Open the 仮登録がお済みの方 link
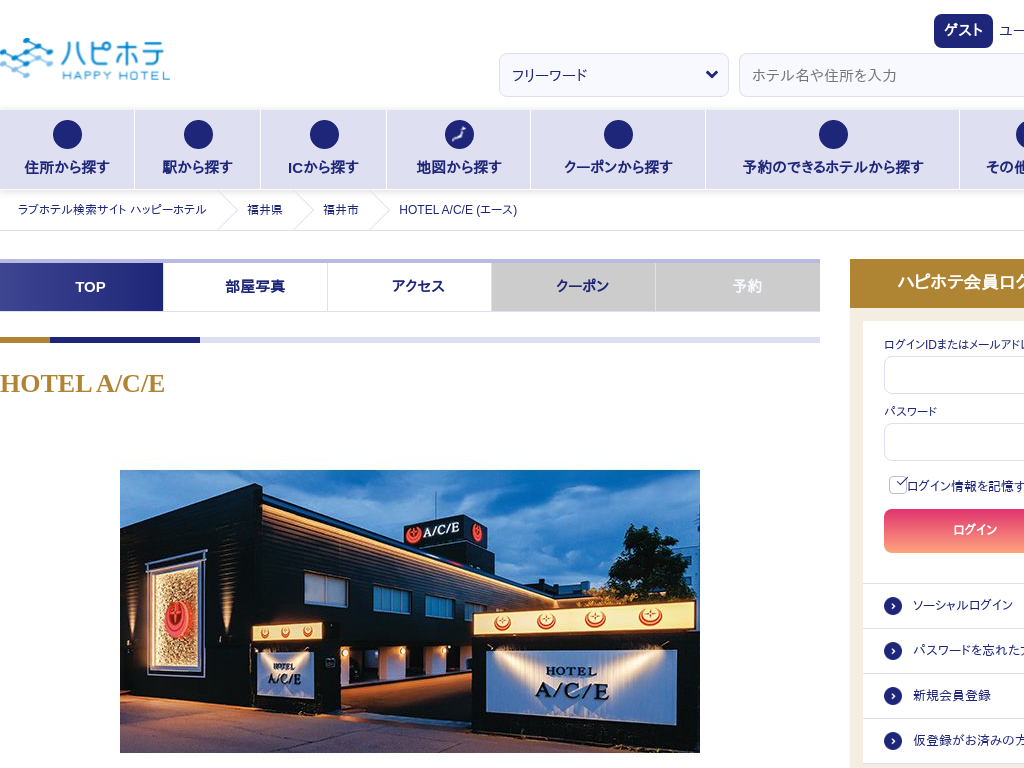Screen dimensions: 1024x768 pyautogui.click(x=968, y=740)
